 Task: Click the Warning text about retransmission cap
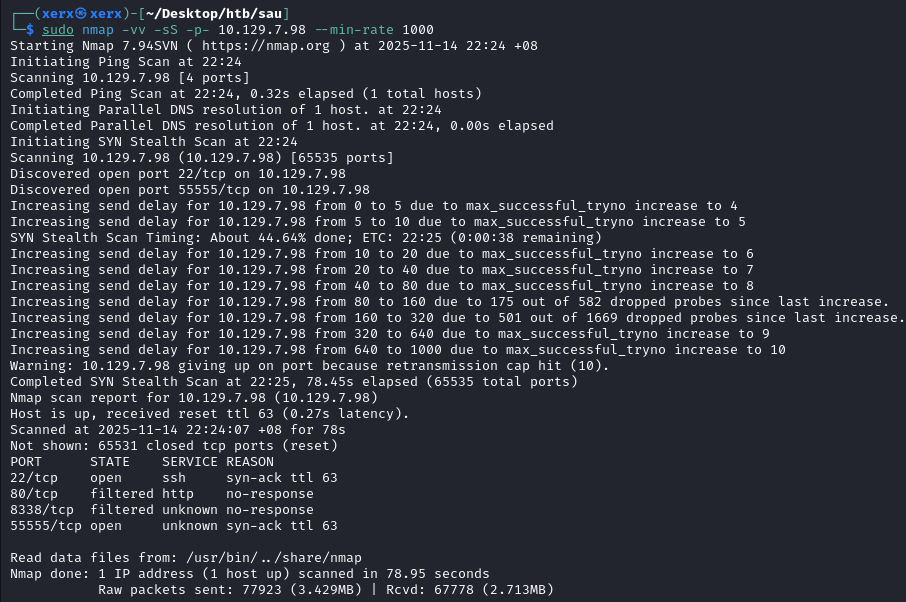(x=310, y=366)
